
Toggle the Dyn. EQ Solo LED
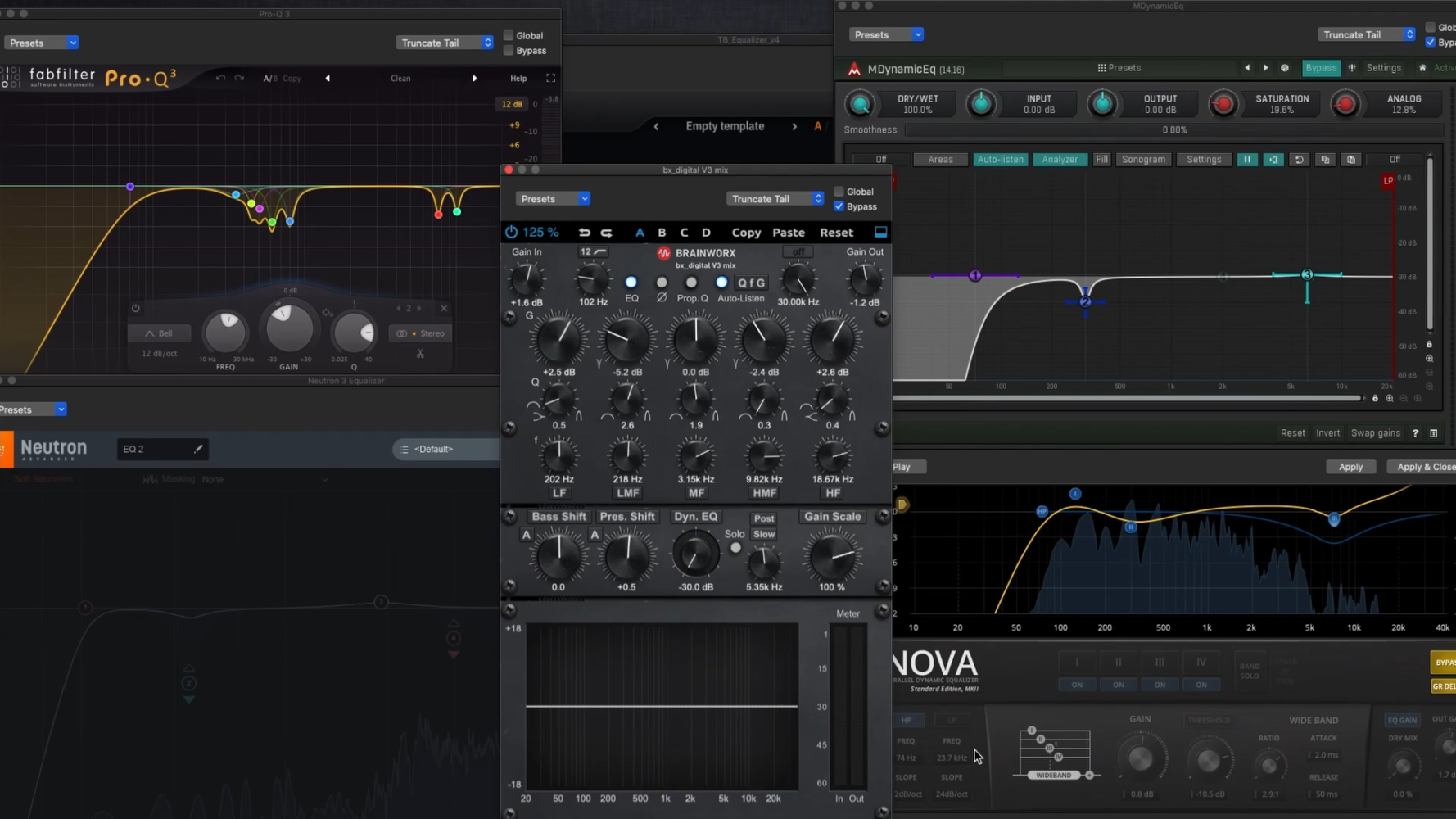pyautogui.click(x=735, y=548)
